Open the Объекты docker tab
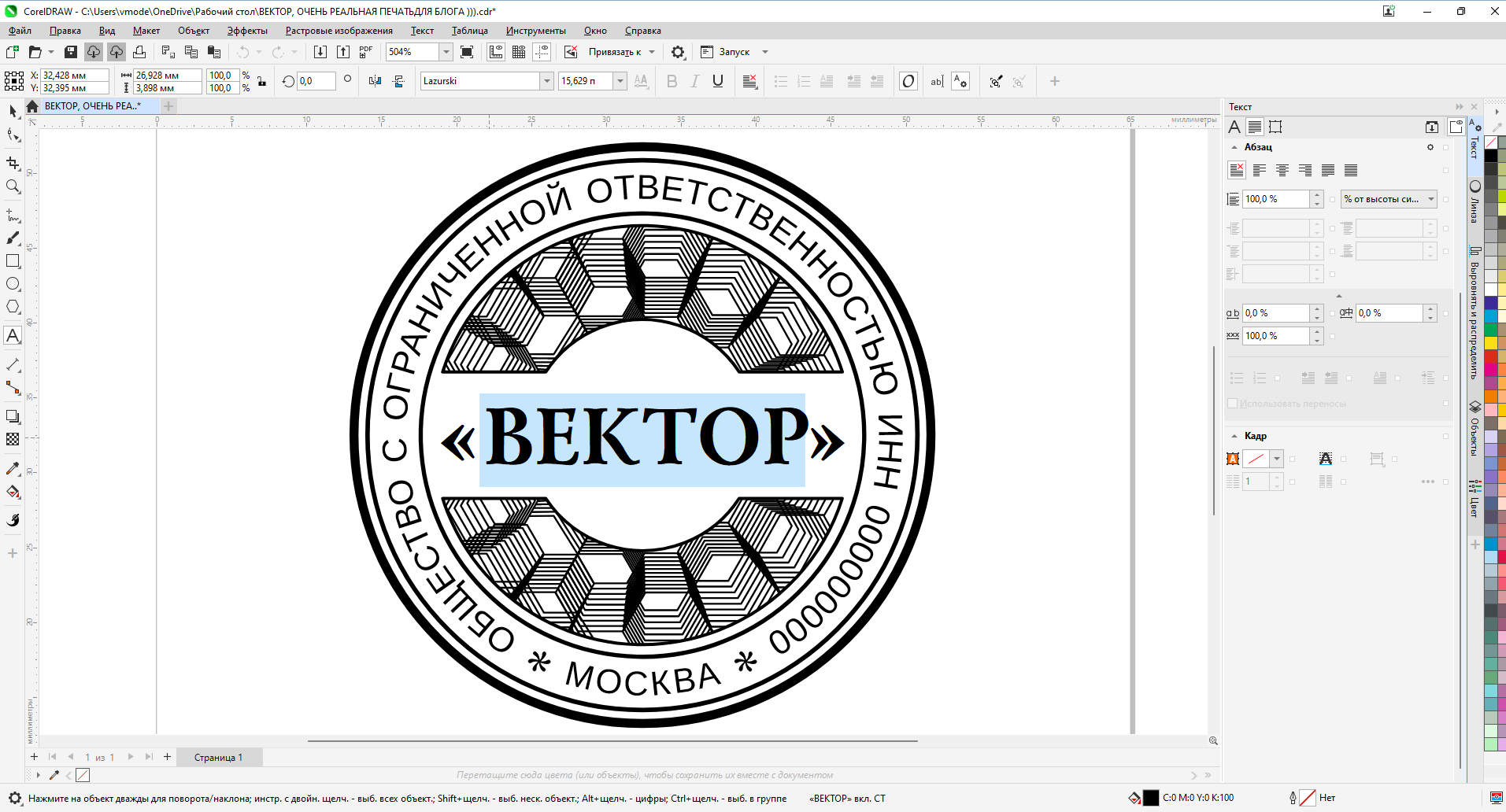This screenshot has height=812, width=1506. point(1475,429)
